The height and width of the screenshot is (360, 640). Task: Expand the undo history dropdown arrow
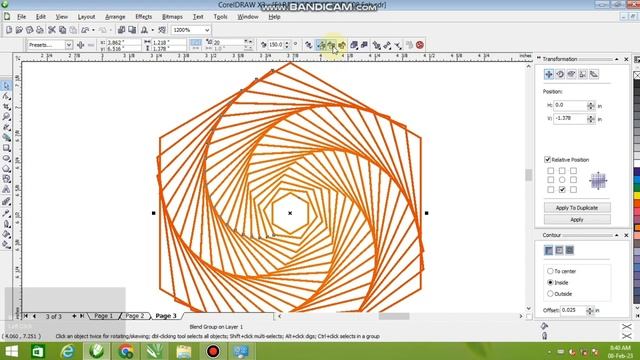93,30
